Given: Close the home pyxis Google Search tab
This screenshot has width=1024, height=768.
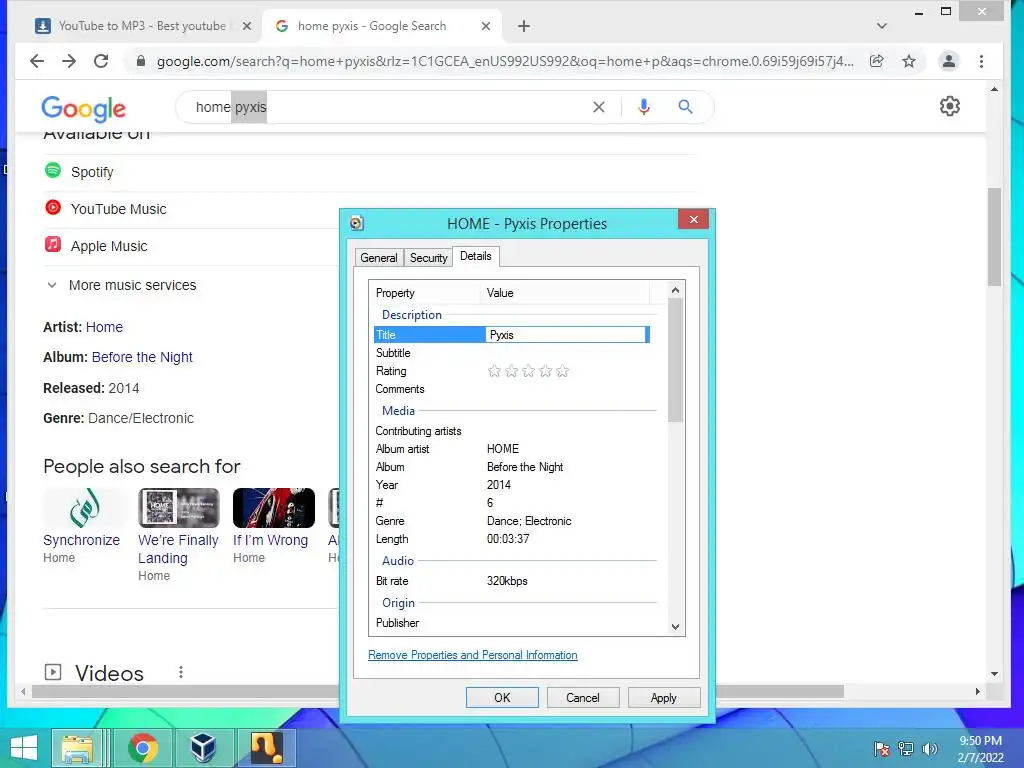Looking at the screenshot, I should (486, 26).
